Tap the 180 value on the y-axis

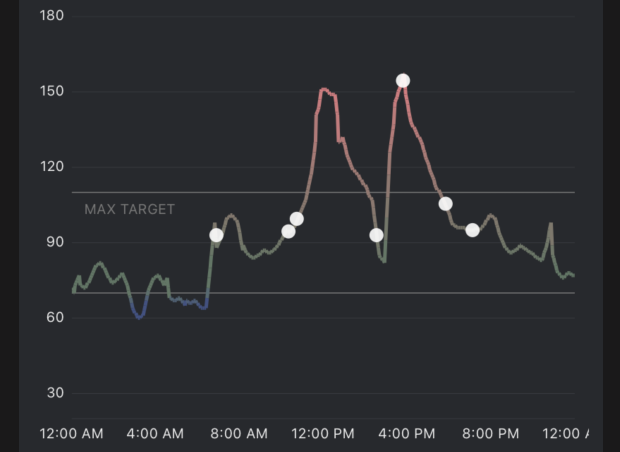[51, 17]
